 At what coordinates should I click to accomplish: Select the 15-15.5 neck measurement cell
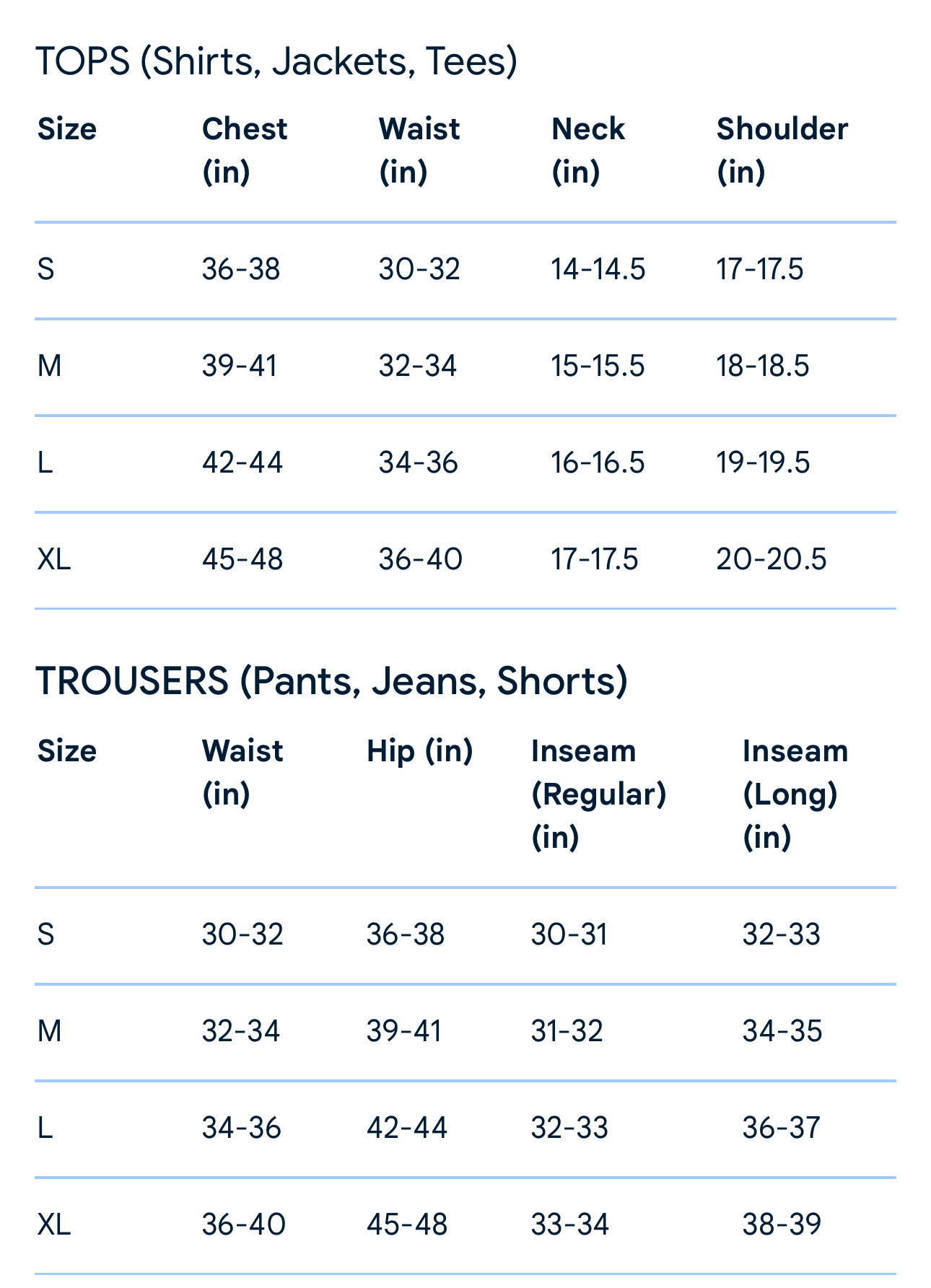pos(598,366)
